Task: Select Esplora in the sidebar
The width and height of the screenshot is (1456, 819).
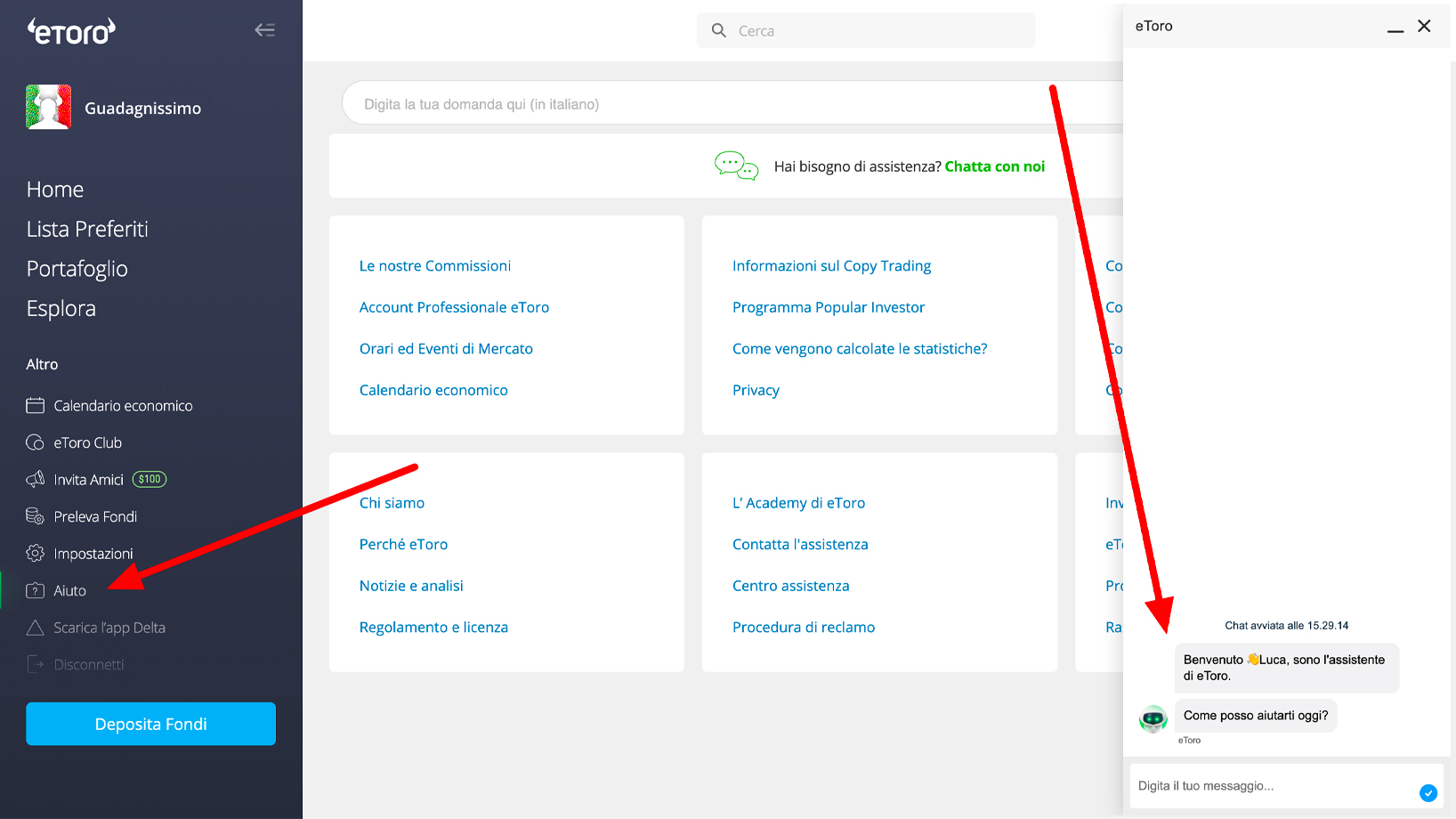Action: click(61, 309)
